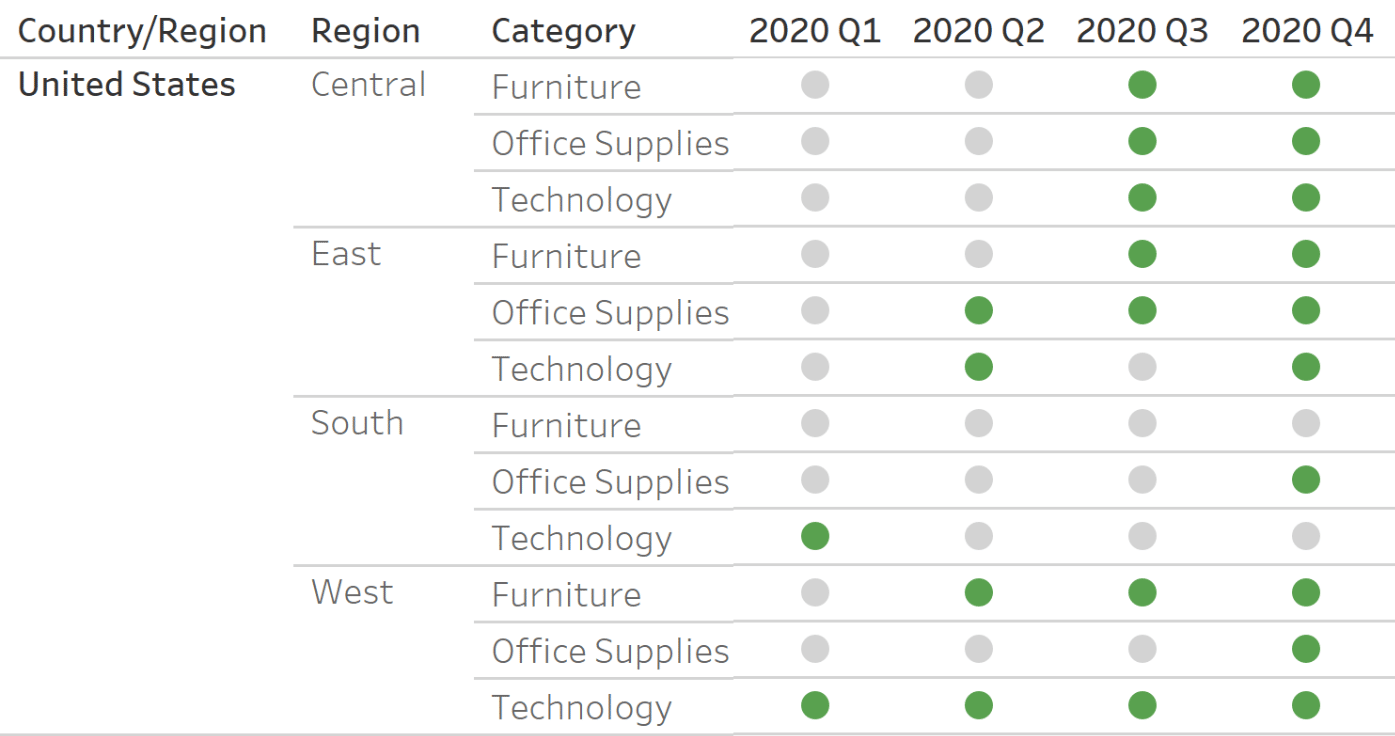Screen dimensions: 1395x736
Task: Select gray dot East Technology 2020 Q3
Action: point(1142,368)
